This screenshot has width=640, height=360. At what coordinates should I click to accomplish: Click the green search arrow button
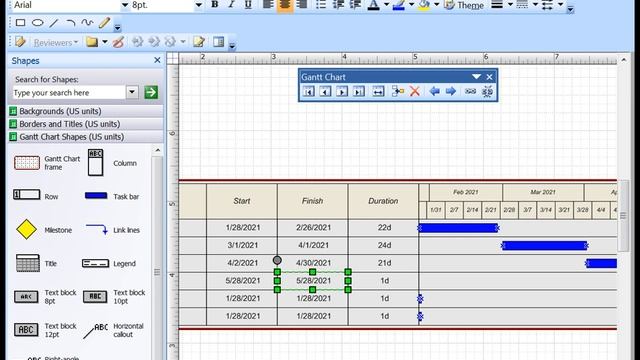coord(151,92)
